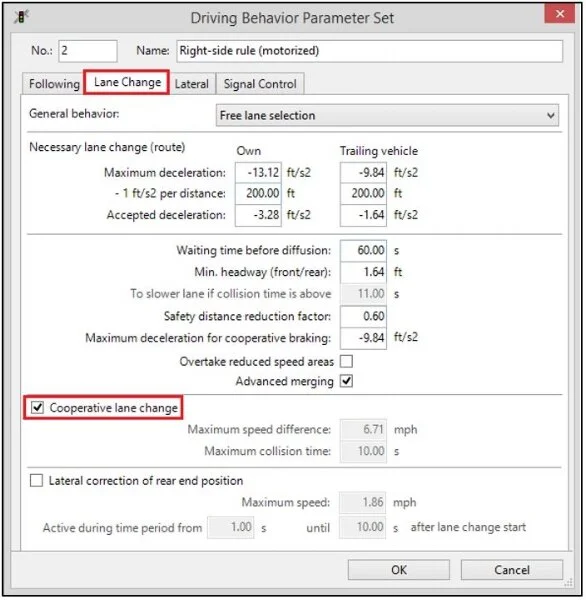This screenshot has height=600, width=586.
Task: Edit Safety distance reduction factor field
Action: (x=363, y=316)
